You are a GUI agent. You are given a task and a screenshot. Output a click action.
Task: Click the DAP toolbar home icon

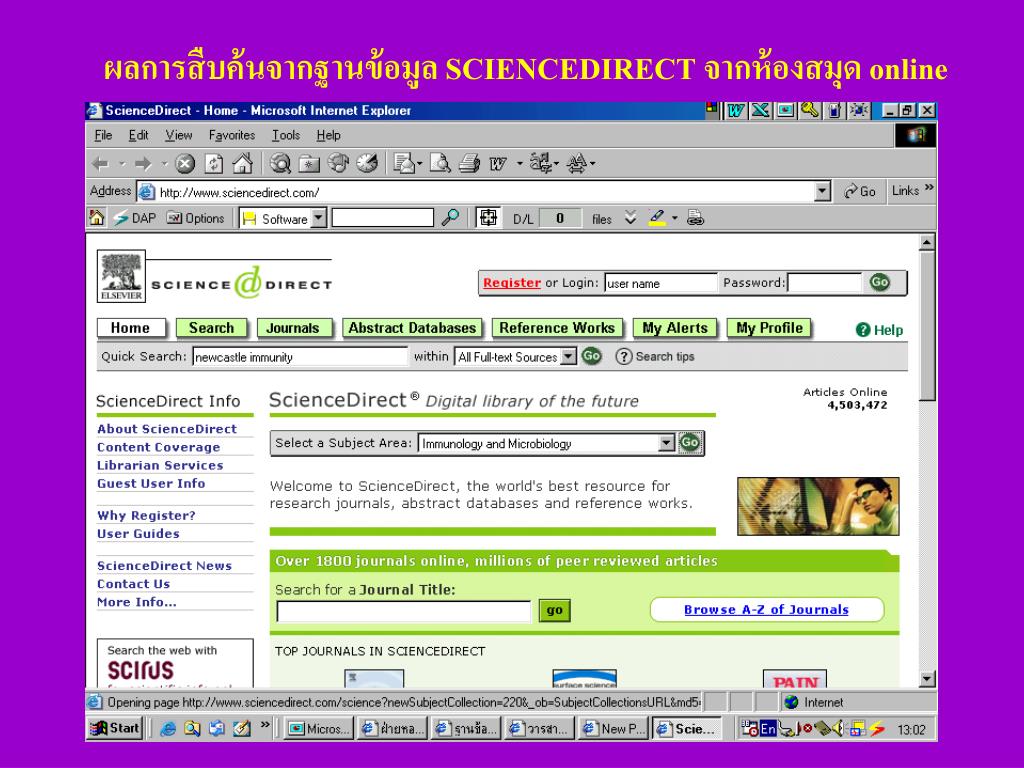[x=97, y=217]
